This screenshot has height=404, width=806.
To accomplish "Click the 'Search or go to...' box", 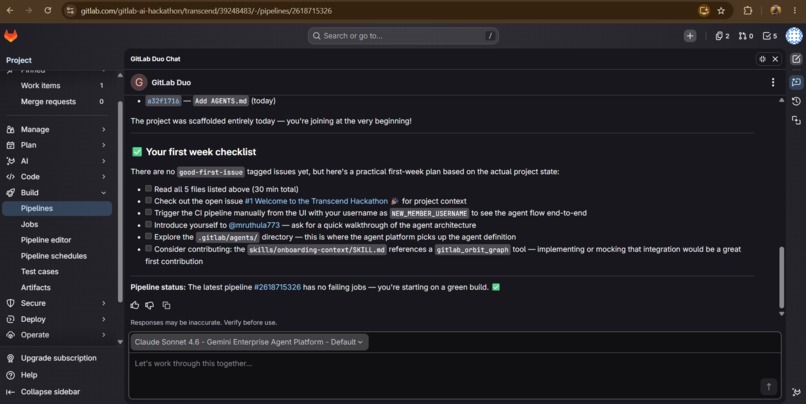I will pos(403,36).
